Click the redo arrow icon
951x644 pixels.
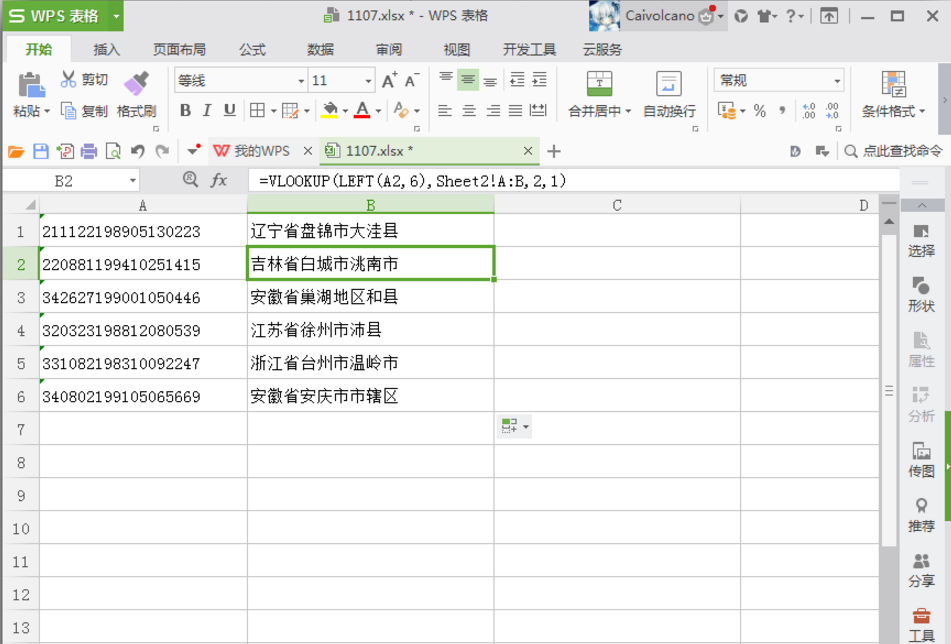[x=162, y=151]
